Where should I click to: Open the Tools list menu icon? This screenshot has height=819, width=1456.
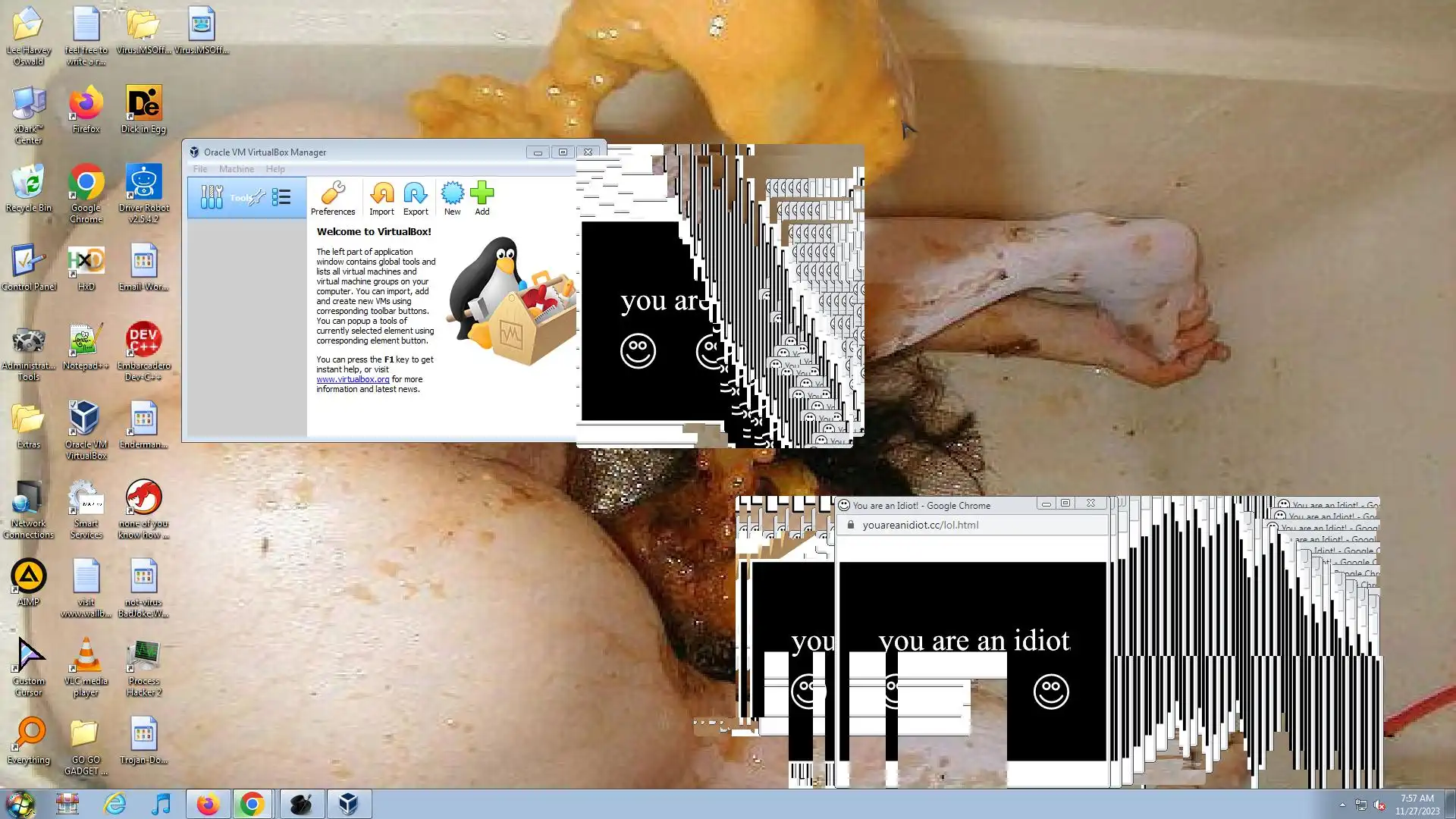pyautogui.click(x=281, y=198)
